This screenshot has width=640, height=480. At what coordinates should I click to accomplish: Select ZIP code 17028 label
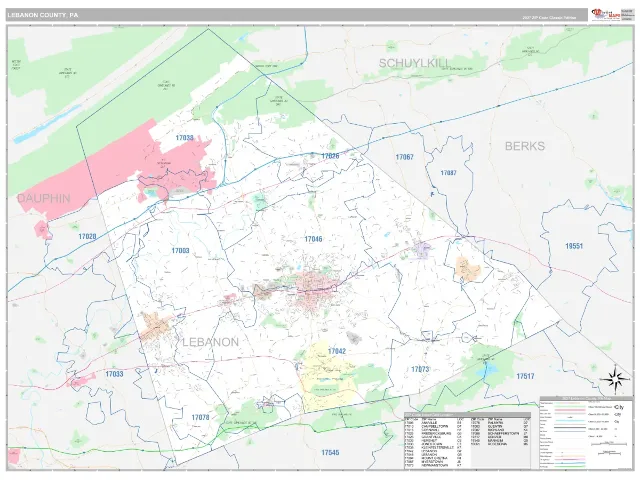(87, 236)
